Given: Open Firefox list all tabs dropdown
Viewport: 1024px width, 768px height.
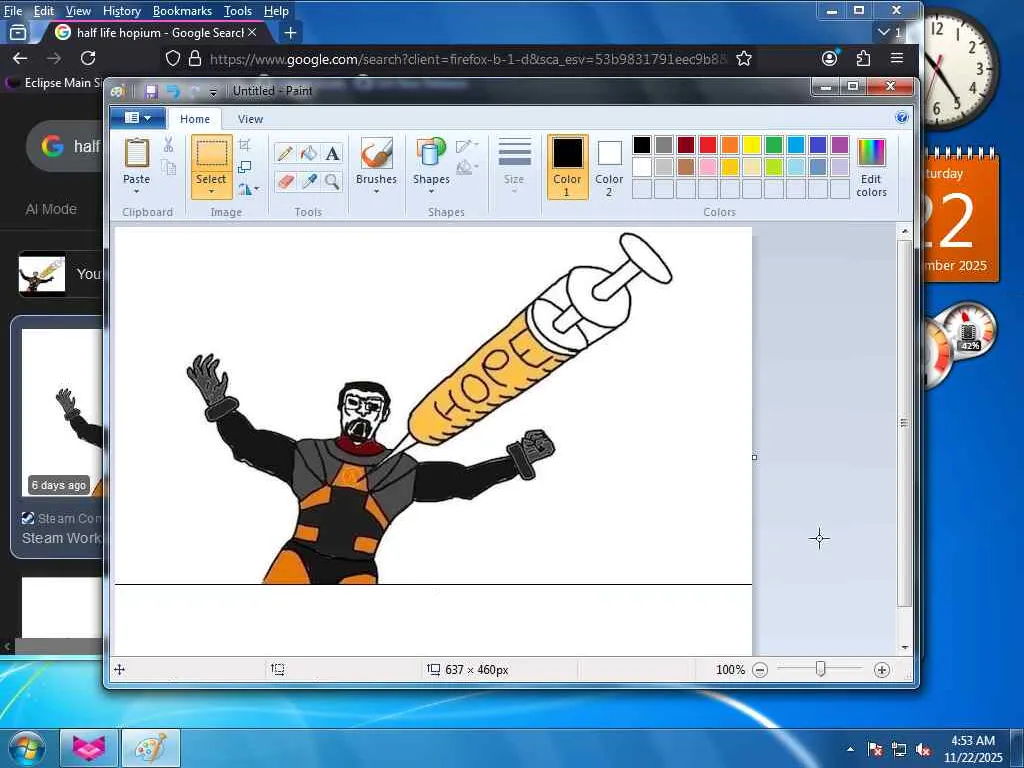Looking at the screenshot, I should pyautogui.click(x=889, y=32).
